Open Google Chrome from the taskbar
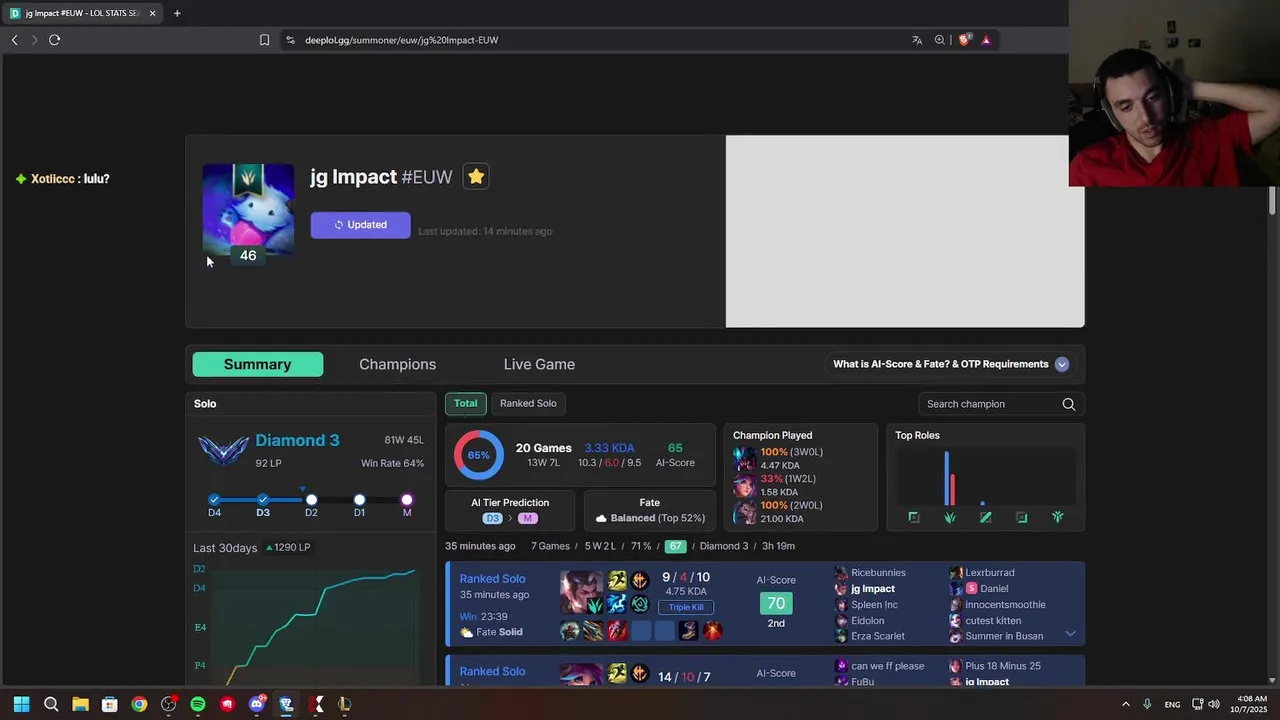 click(x=139, y=704)
